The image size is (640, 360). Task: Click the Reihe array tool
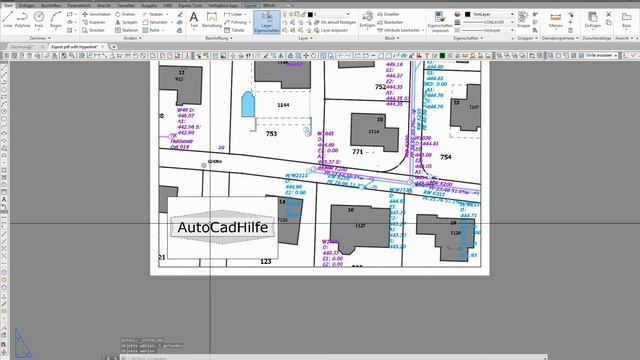point(151,30)
